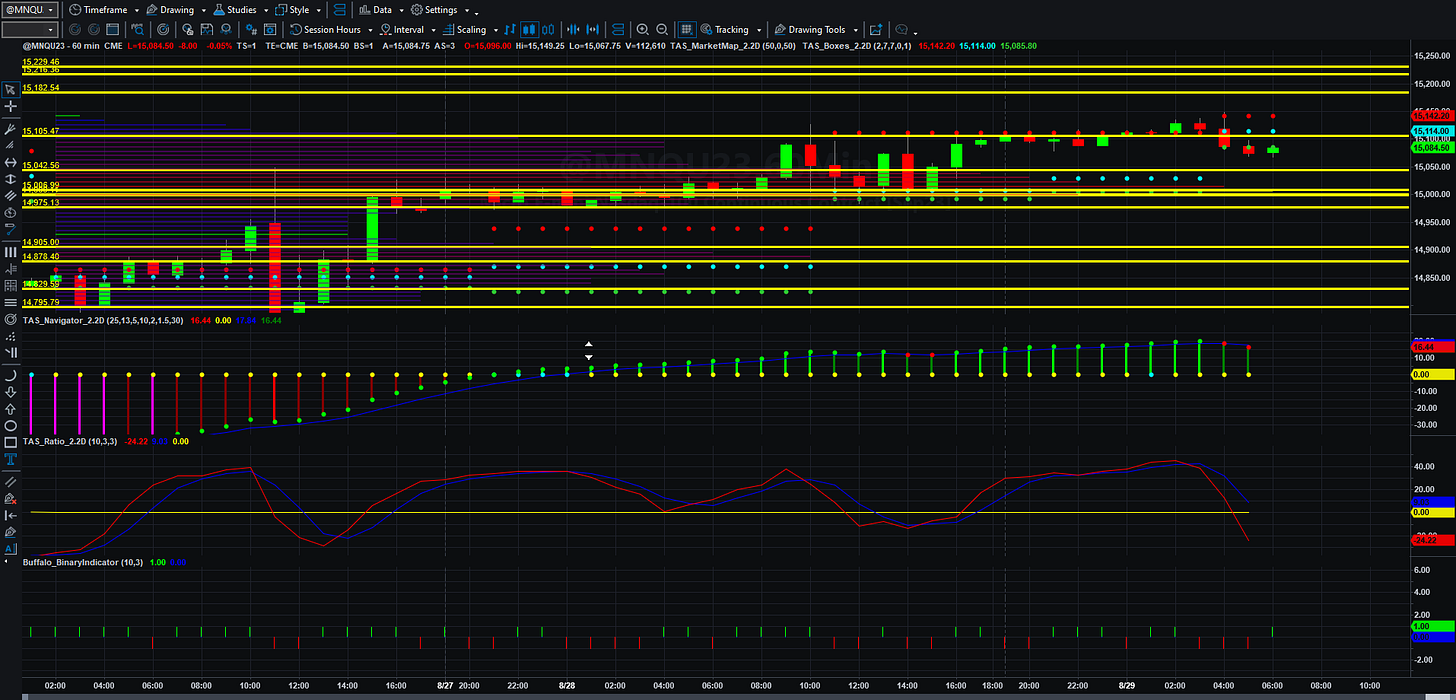Toggle the grid display button

tap(687, 30)
